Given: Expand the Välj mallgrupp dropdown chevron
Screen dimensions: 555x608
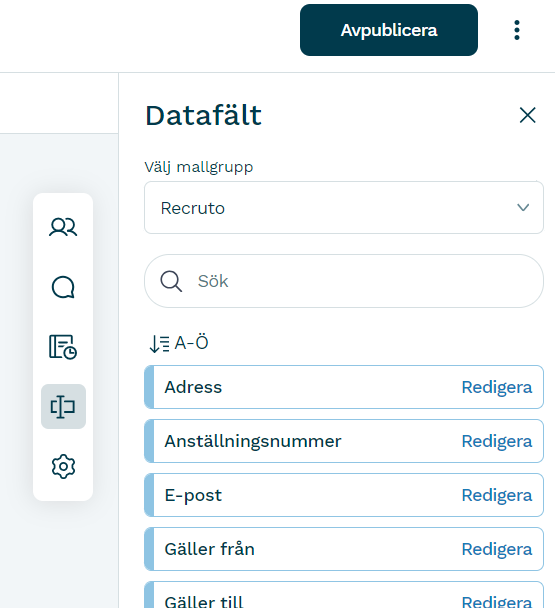Looking at the screenshot, I should (523, 207).
